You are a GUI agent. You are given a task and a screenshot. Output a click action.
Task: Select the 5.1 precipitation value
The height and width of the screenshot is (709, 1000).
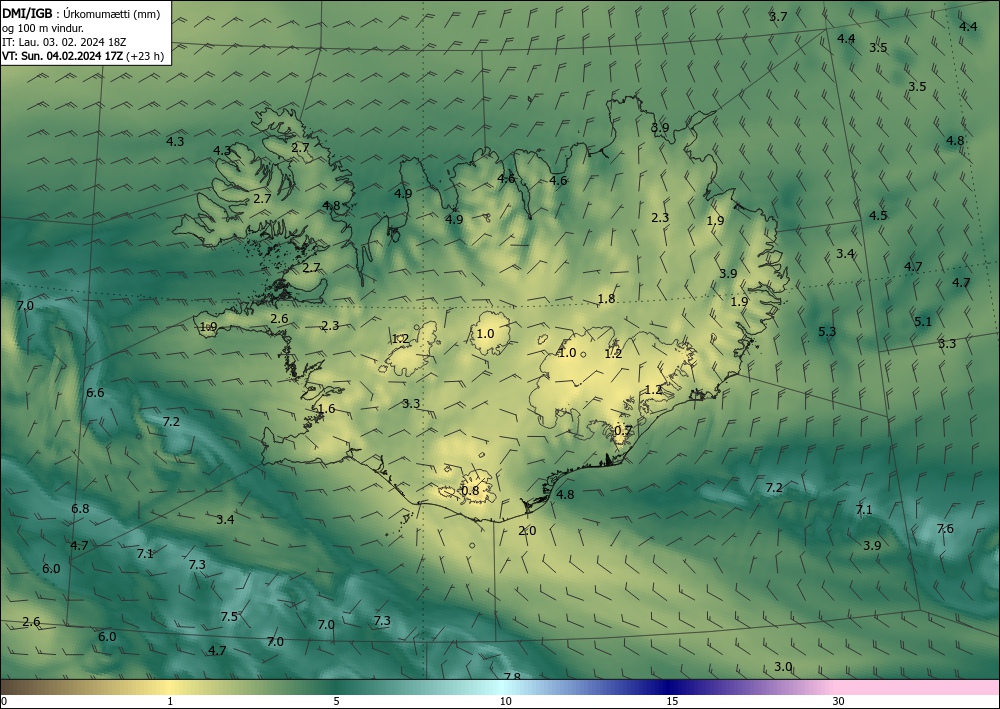tap(923, 321)
